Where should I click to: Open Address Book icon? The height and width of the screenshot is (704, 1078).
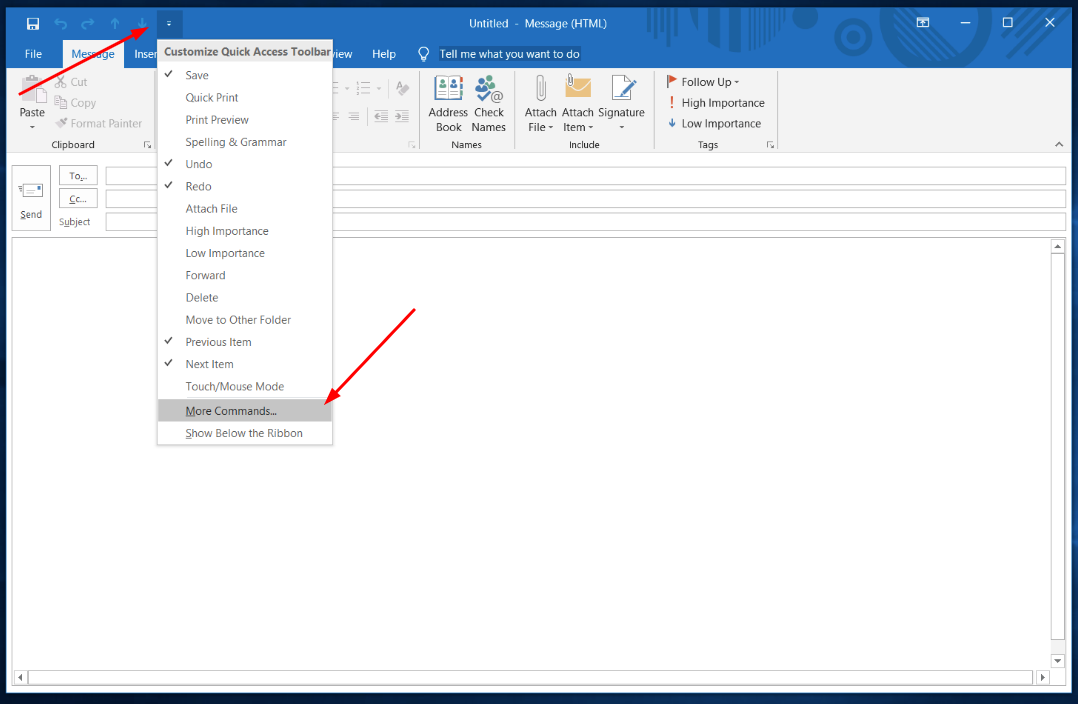coord(448,89)
